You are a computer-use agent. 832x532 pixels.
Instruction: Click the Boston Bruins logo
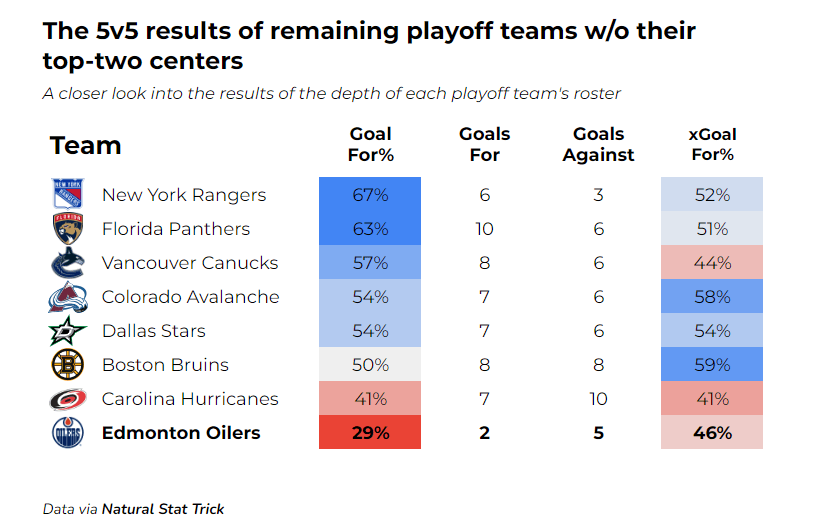(x=67, y=365)
